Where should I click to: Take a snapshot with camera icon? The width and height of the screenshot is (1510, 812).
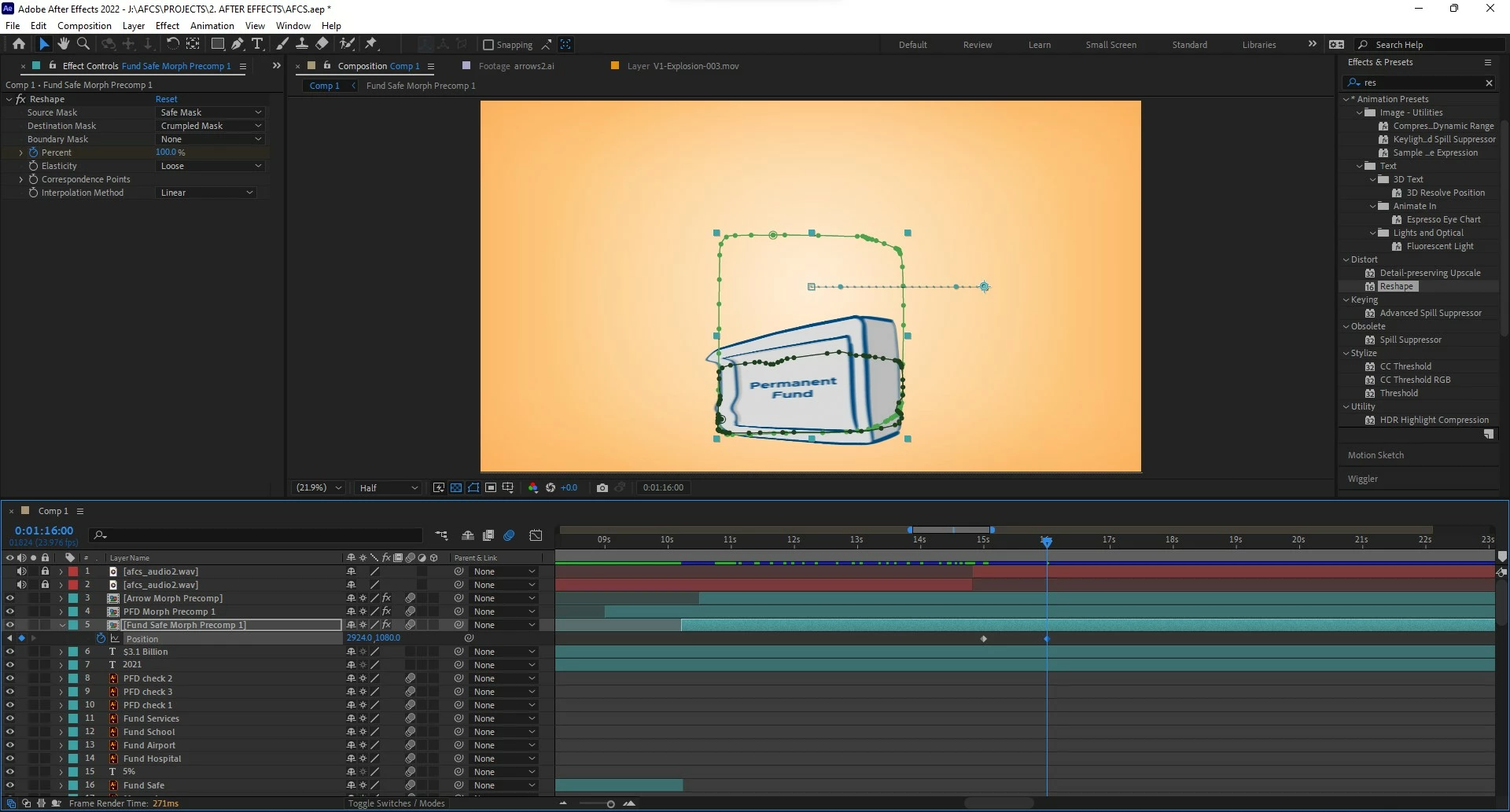[602, 488]
